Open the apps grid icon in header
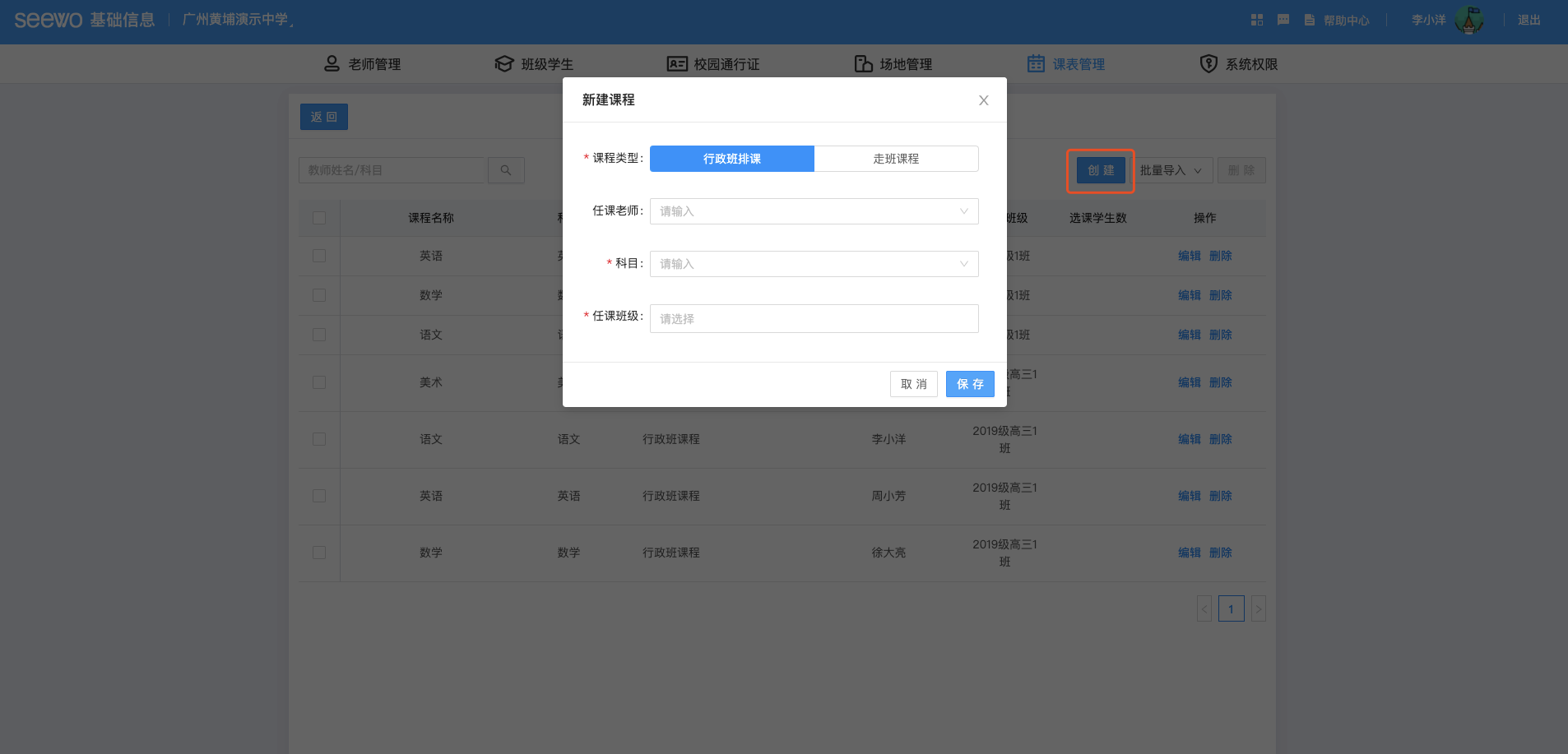The image size is (1568, 754). point(1256,20)
